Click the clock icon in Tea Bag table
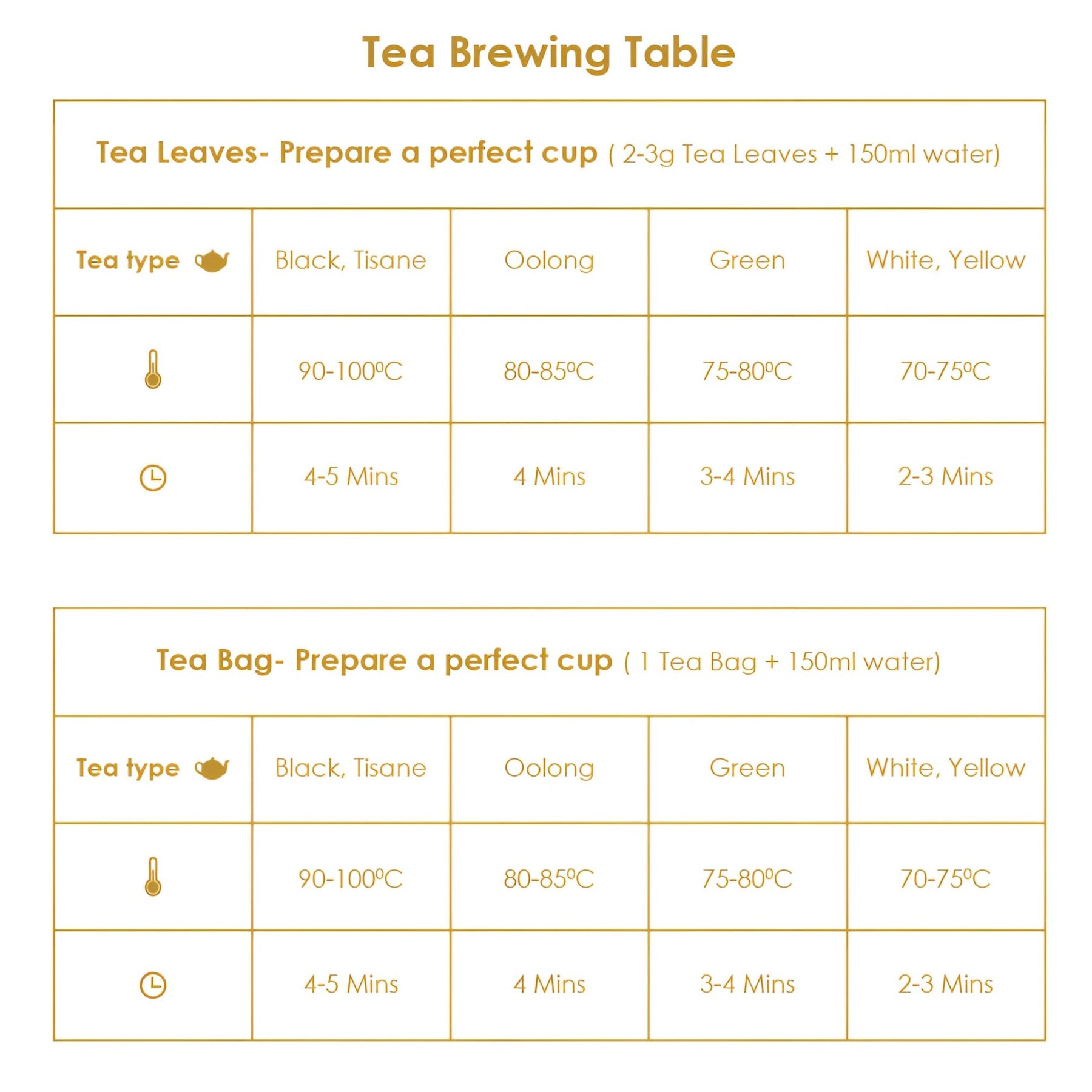This screenshot has width=1092, height=1092. click(x=153, y=985)
